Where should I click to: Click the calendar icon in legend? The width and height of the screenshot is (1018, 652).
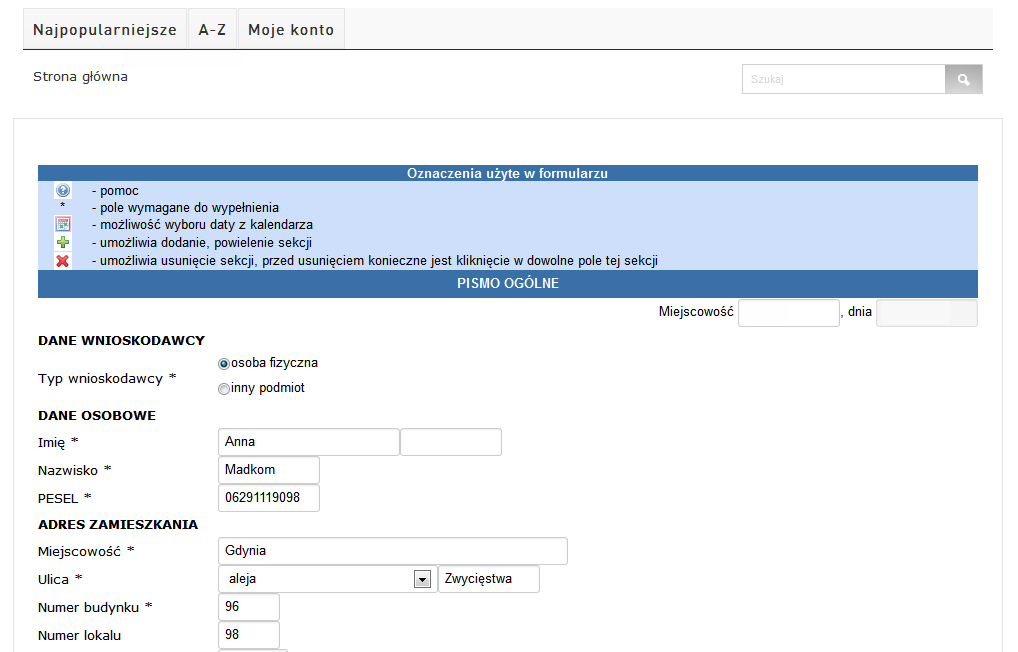point(62,225)
